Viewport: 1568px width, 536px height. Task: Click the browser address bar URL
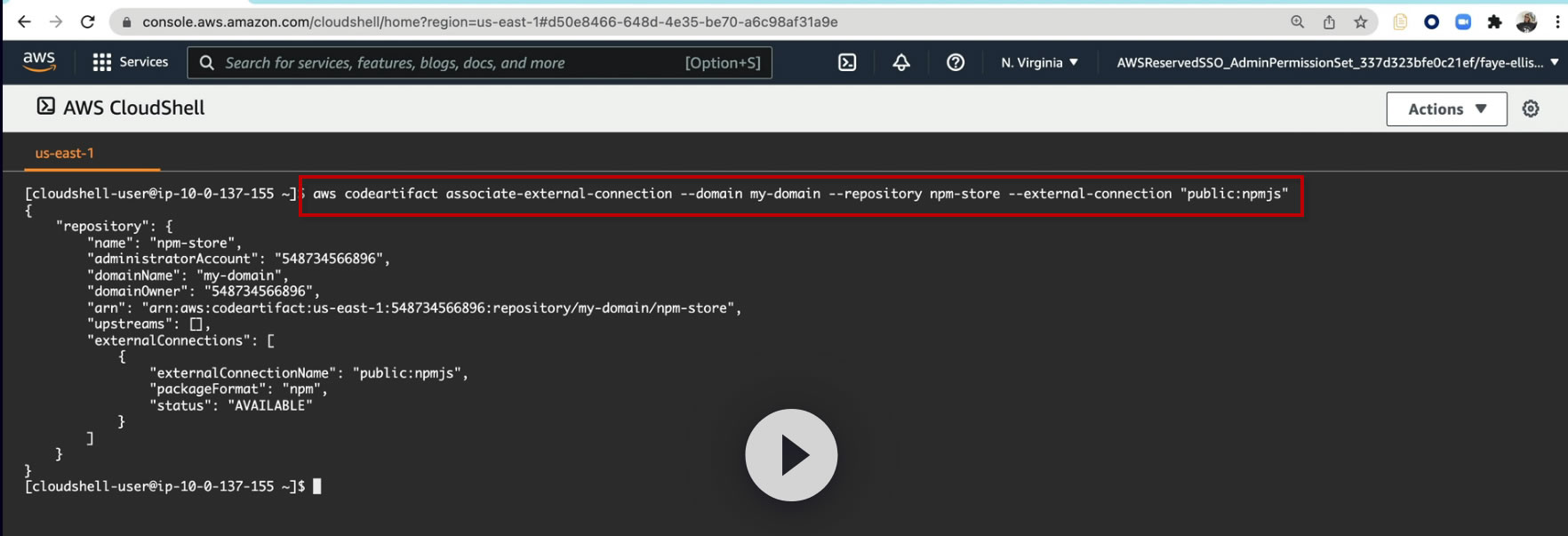[490, 22]
